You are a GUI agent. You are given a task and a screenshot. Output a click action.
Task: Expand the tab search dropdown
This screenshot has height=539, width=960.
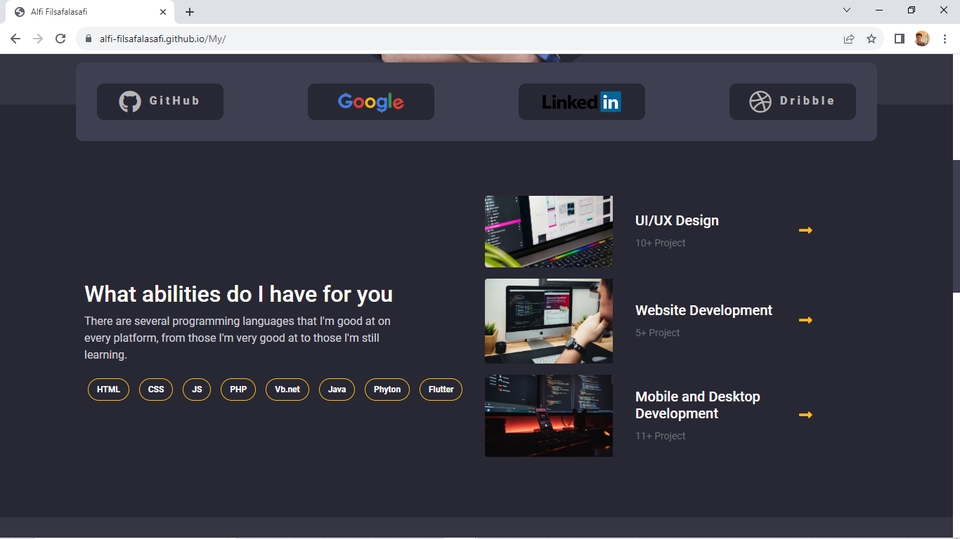tap(847, 10)
